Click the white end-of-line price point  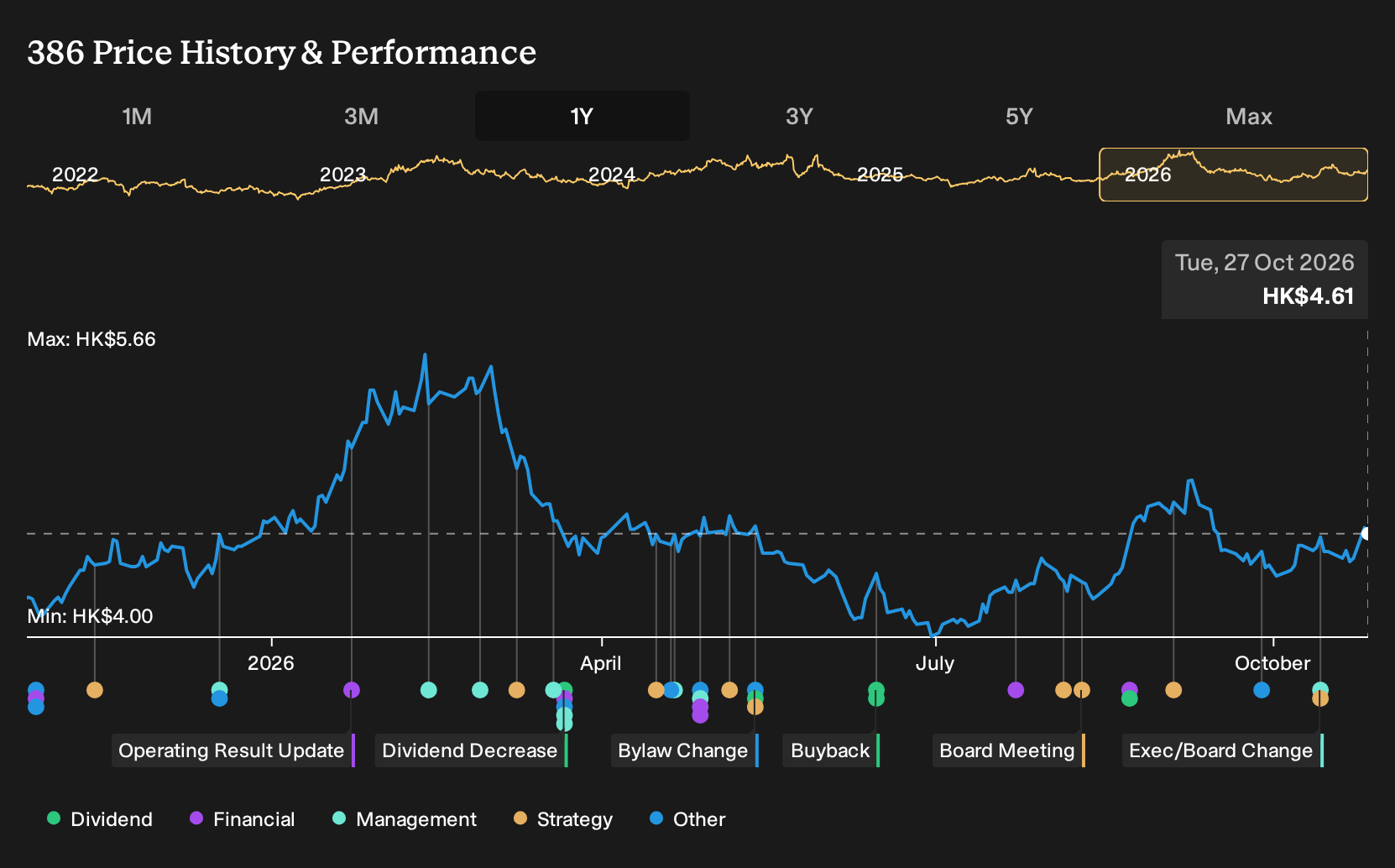coord(1366,534)
